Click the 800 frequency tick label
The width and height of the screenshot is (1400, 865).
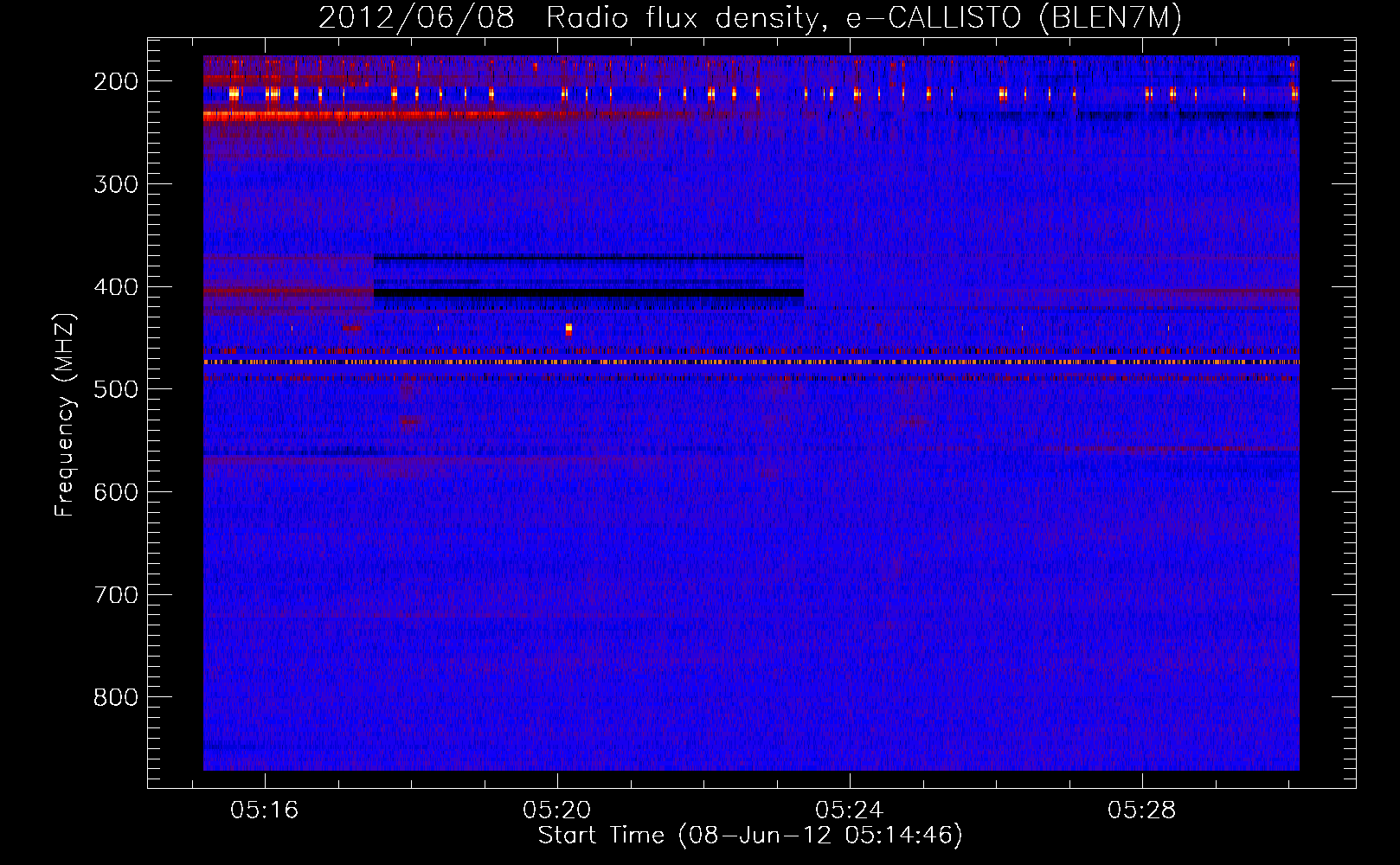116,697
